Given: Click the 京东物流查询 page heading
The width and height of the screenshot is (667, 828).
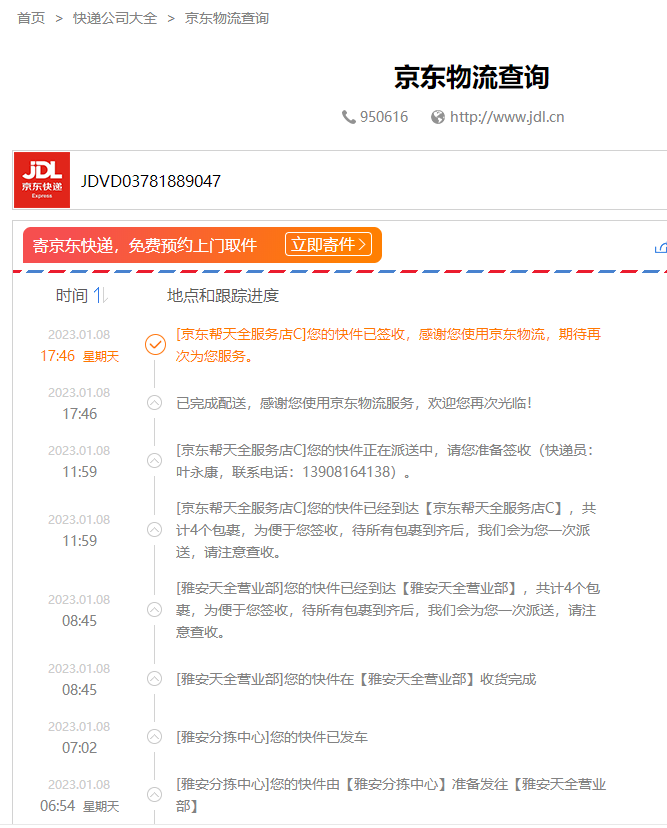Looking at the screenshot, I should [x=472, y=77].
